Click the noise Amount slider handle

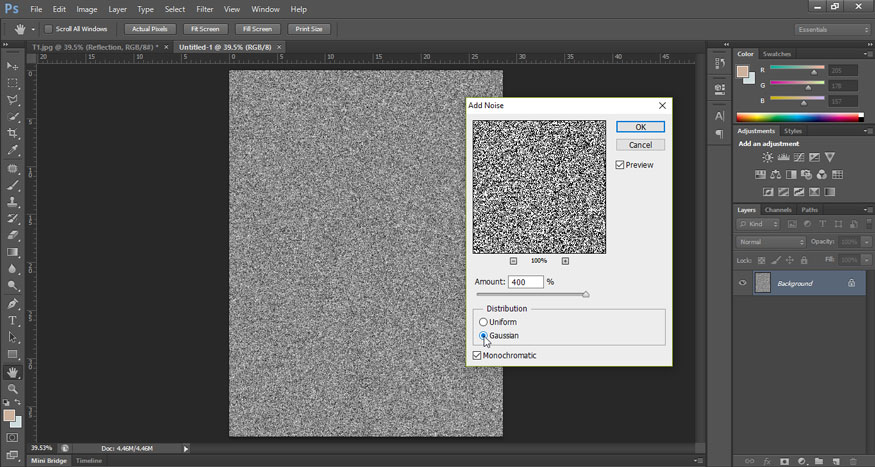[x=586, y=294]
